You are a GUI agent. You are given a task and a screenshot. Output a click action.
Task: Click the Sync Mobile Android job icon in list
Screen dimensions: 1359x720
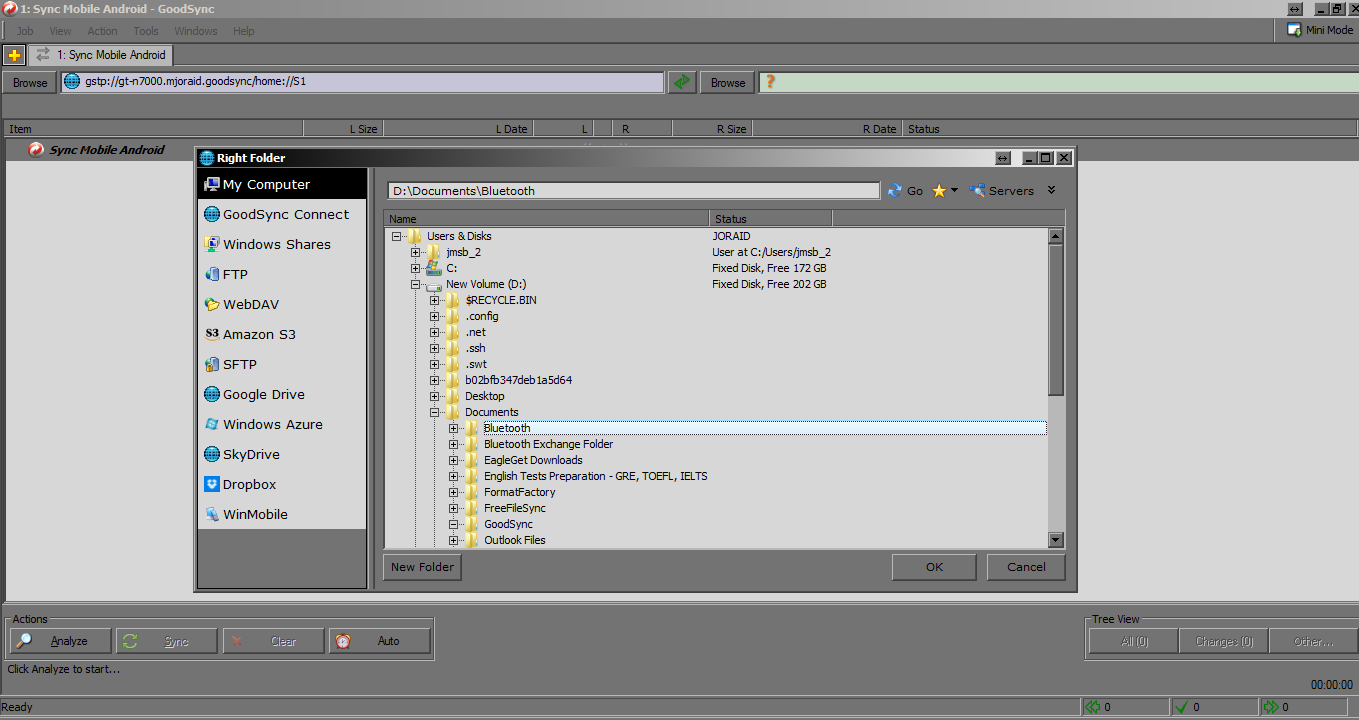tap(36, 150)
